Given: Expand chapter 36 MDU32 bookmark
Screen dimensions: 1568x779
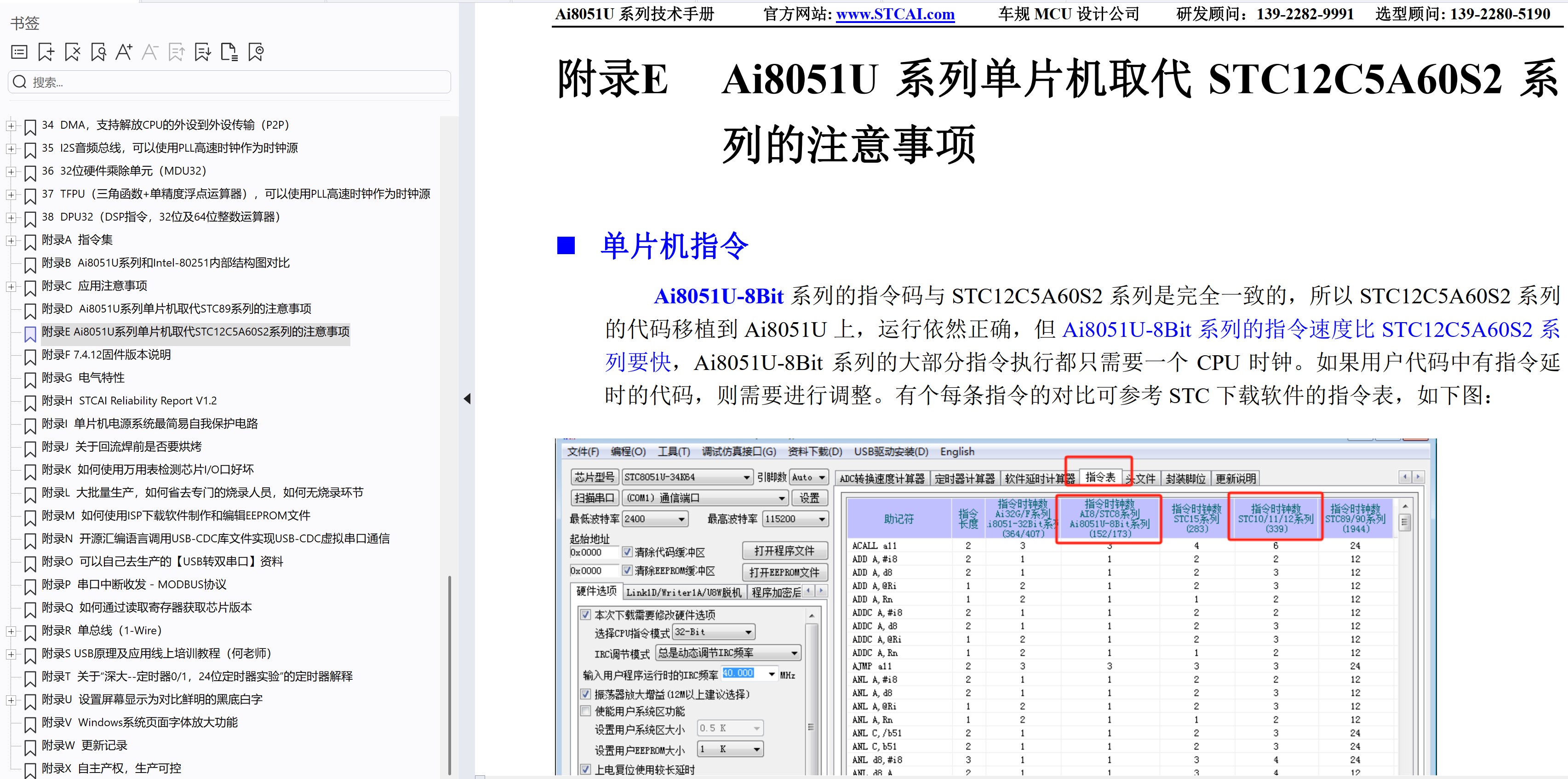Looking at the screenshot, I should (11, 171).
